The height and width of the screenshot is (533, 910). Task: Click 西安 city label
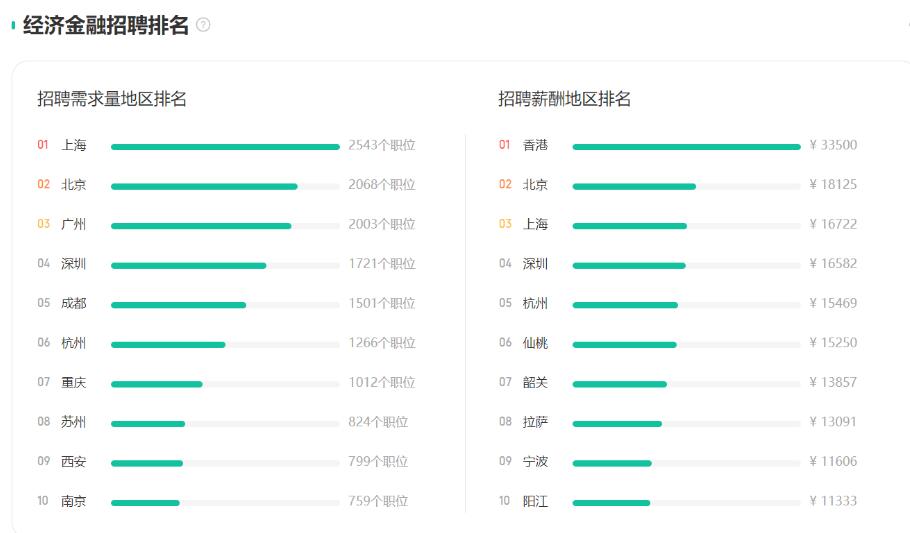tap(74, 462)
